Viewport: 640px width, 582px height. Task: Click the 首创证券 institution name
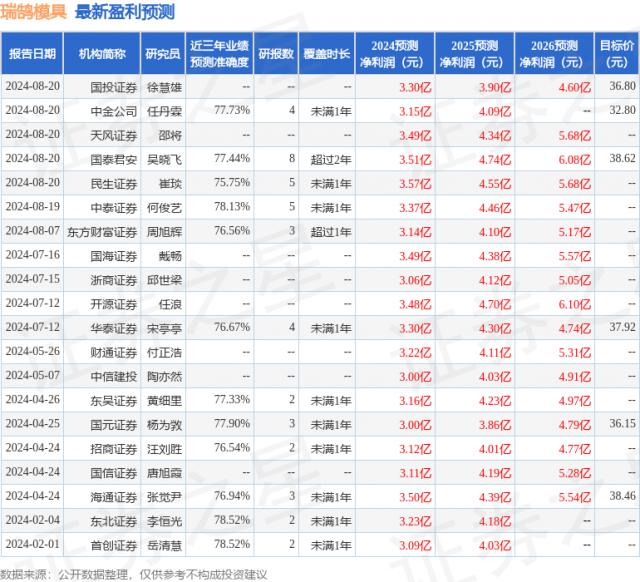pyautogui.click(x=108, y=544)
